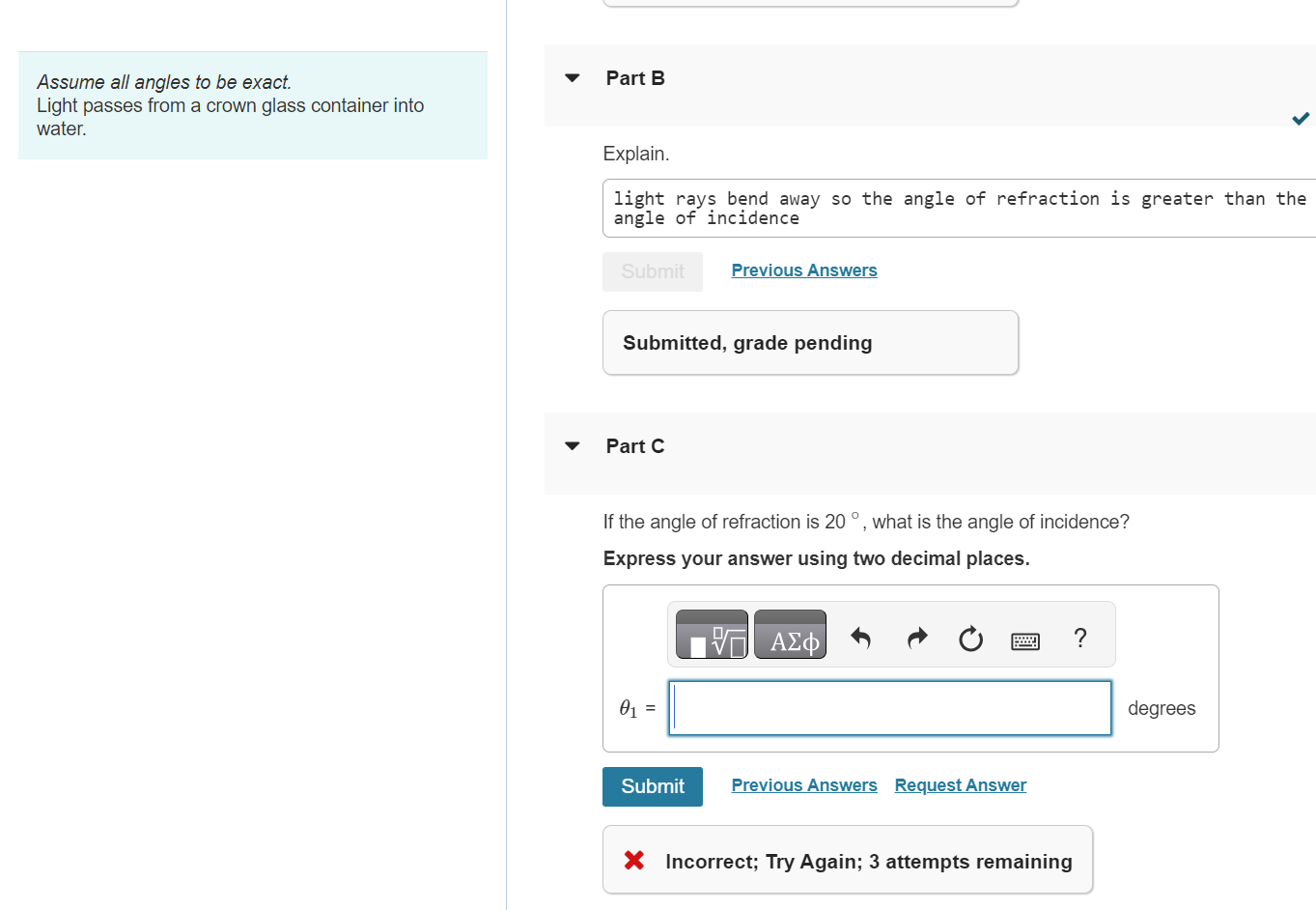Image resolution: width=1316 pixels, height=910 pixels.
Task: Submit the Part C answer
Action: click(x=653, y=786)
